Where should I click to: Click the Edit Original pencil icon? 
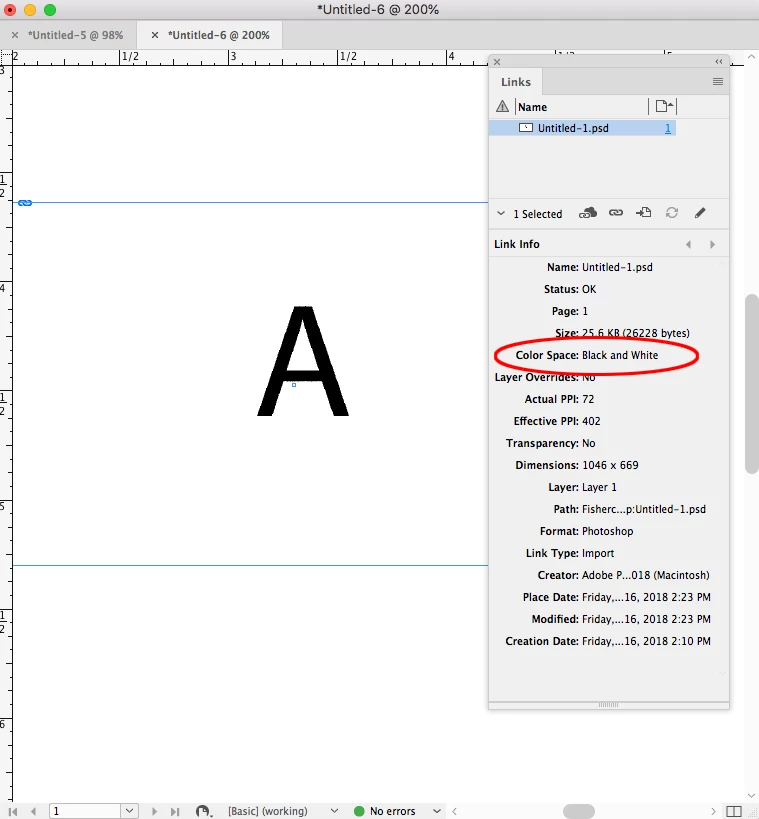tap(700, 213)
